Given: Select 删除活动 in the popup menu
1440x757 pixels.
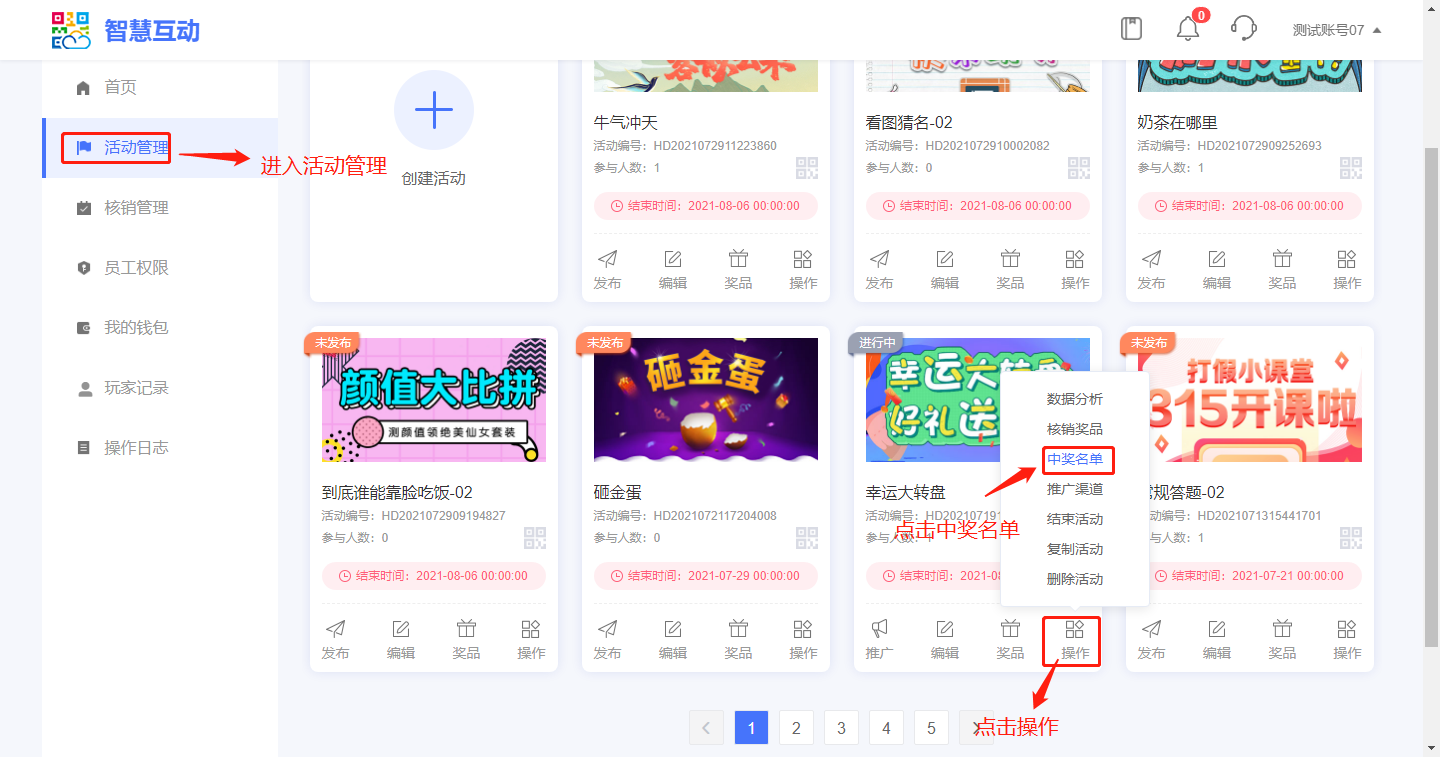Looking at the screenshot, I should [x=1075, y=579].
